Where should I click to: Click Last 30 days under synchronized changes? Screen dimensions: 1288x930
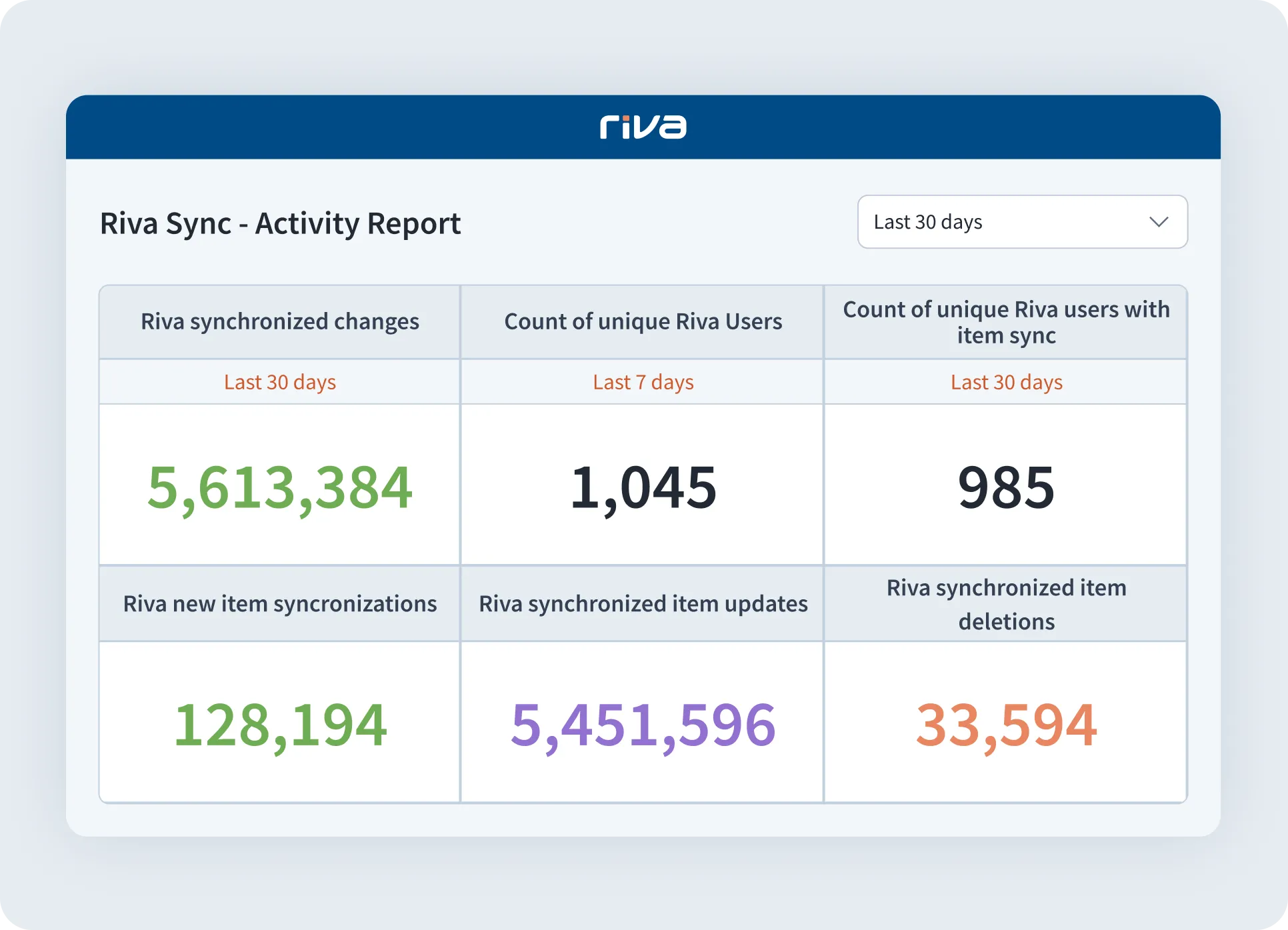[280, 382]
